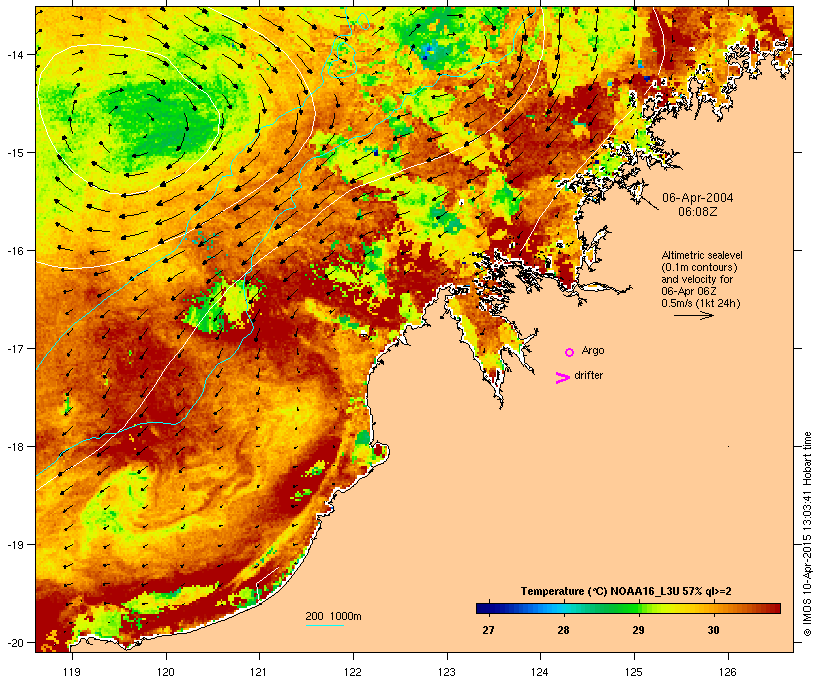
Task: Click the '(0.1m contours)' text line
Action: pos(699,267)
